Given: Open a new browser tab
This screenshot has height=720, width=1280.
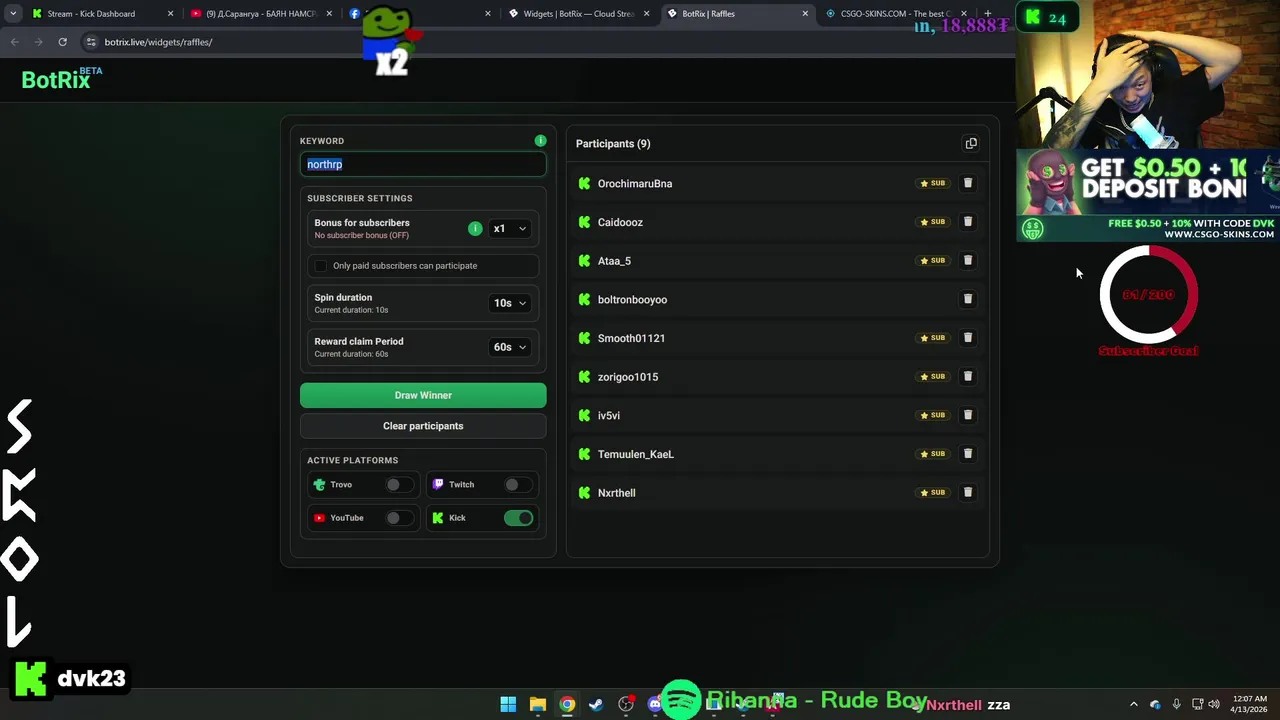Looking at the screenshot, I should [987, 14].
